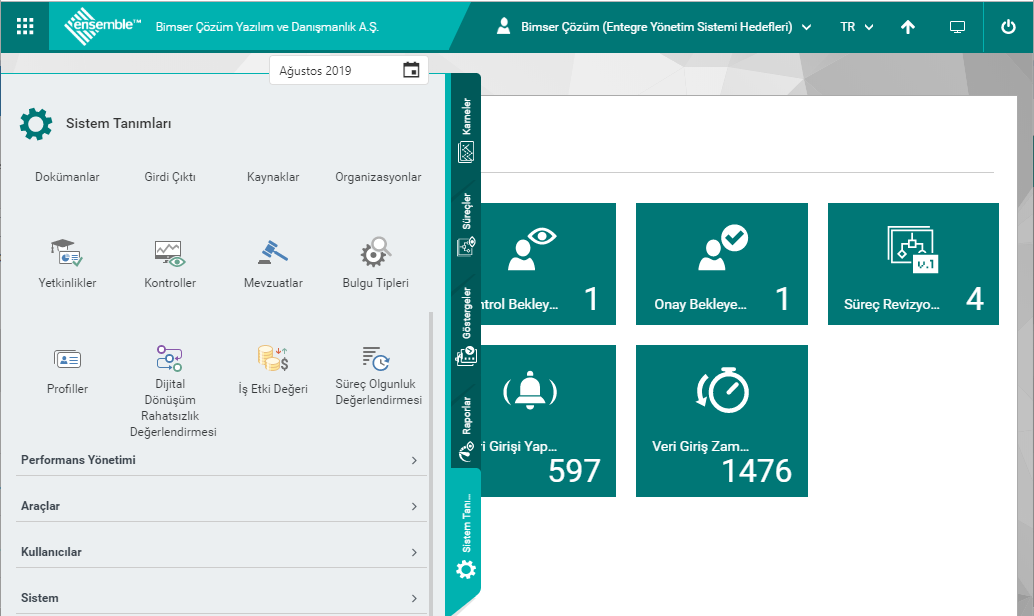Click the Mevzuatlar gavel icon
Viewport: 1034px width, 616px height.
[x=273, y=250]
